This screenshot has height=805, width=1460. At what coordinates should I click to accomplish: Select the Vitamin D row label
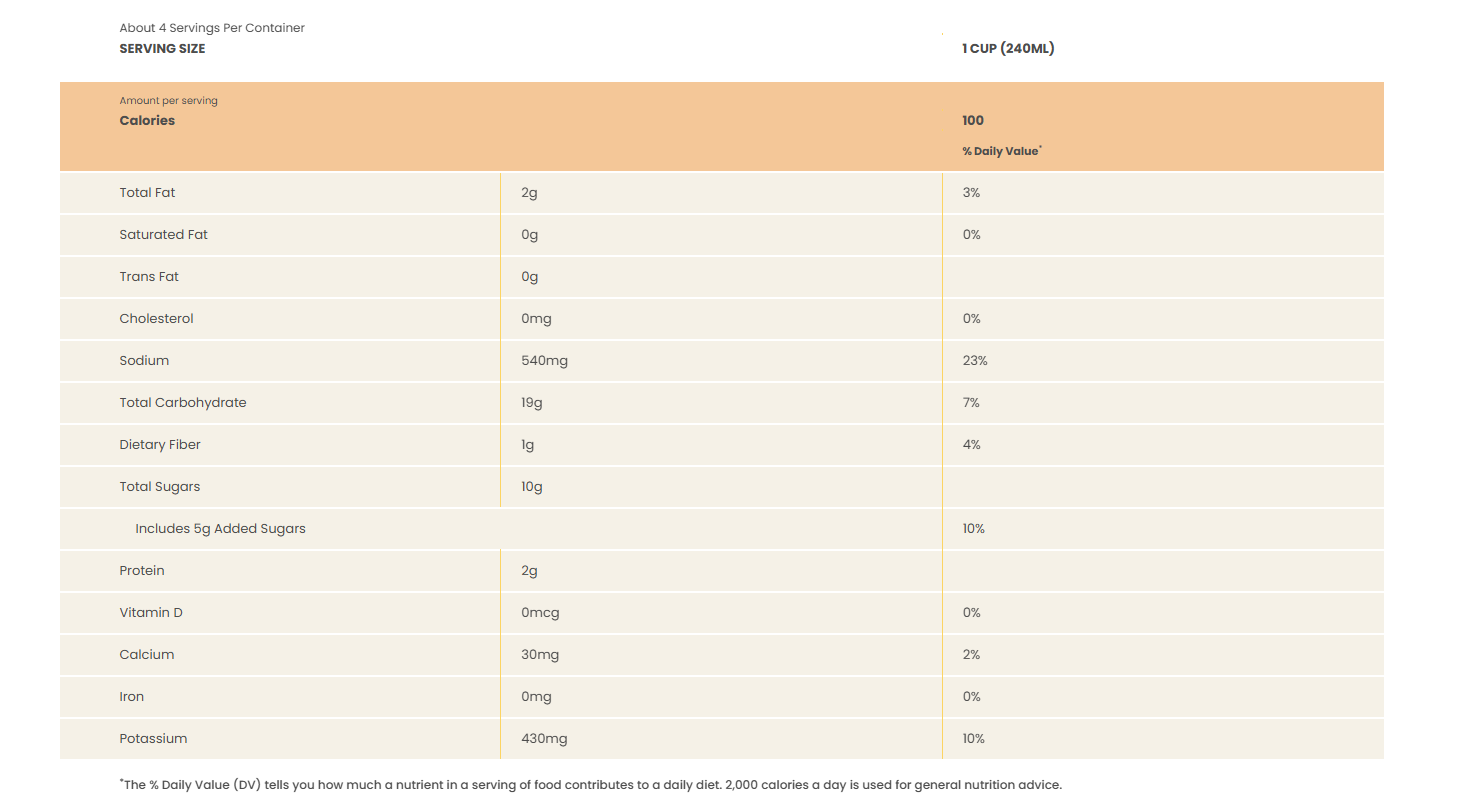(151, 612)
